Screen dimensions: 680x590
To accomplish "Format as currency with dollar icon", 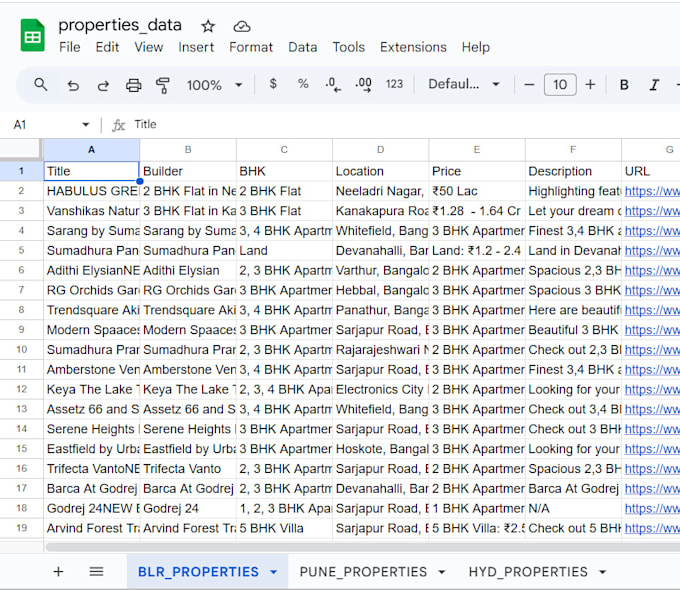I will (x=273, y=84).
